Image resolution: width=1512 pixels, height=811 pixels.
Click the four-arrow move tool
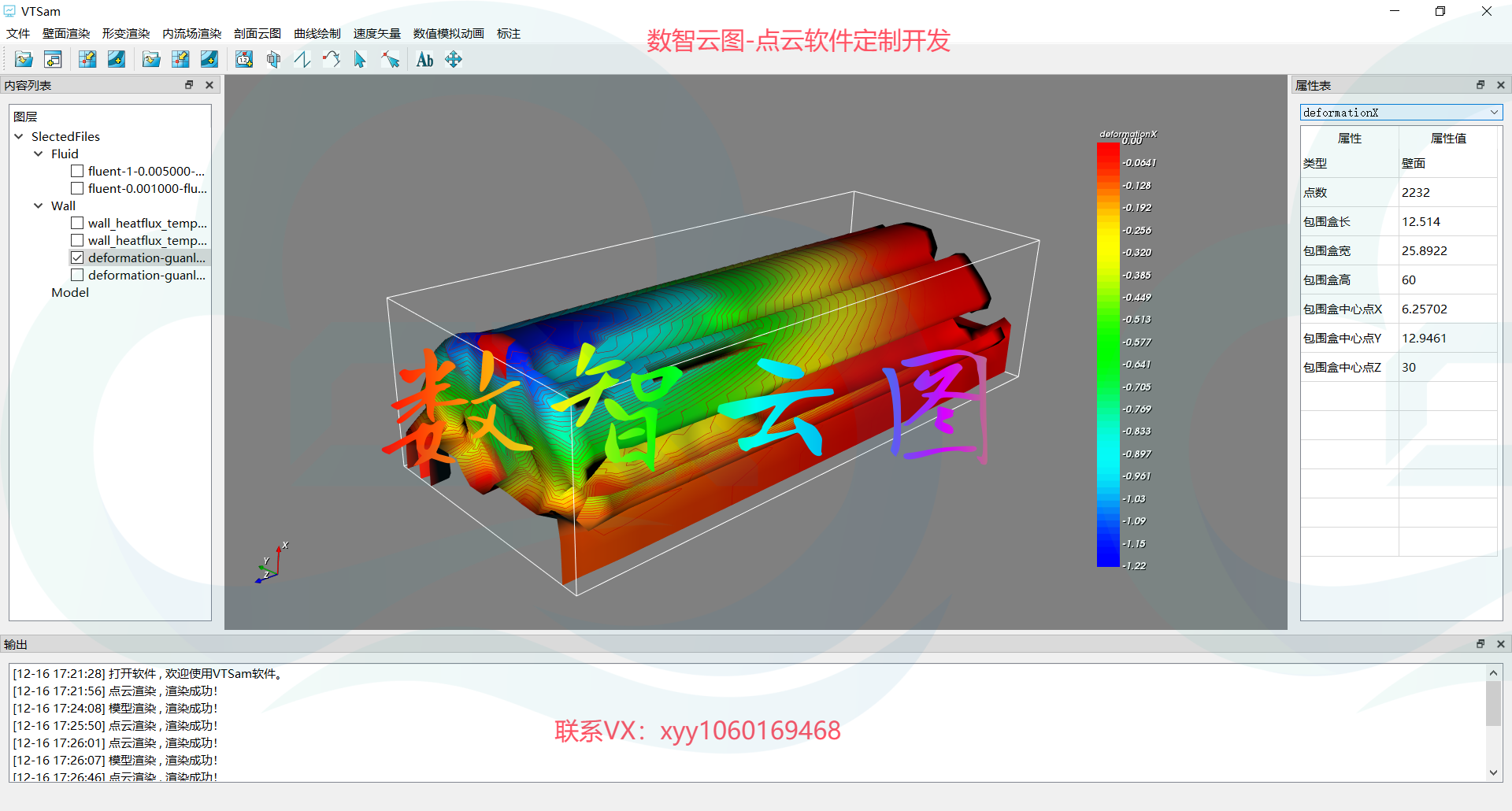(x=454, y=60)
